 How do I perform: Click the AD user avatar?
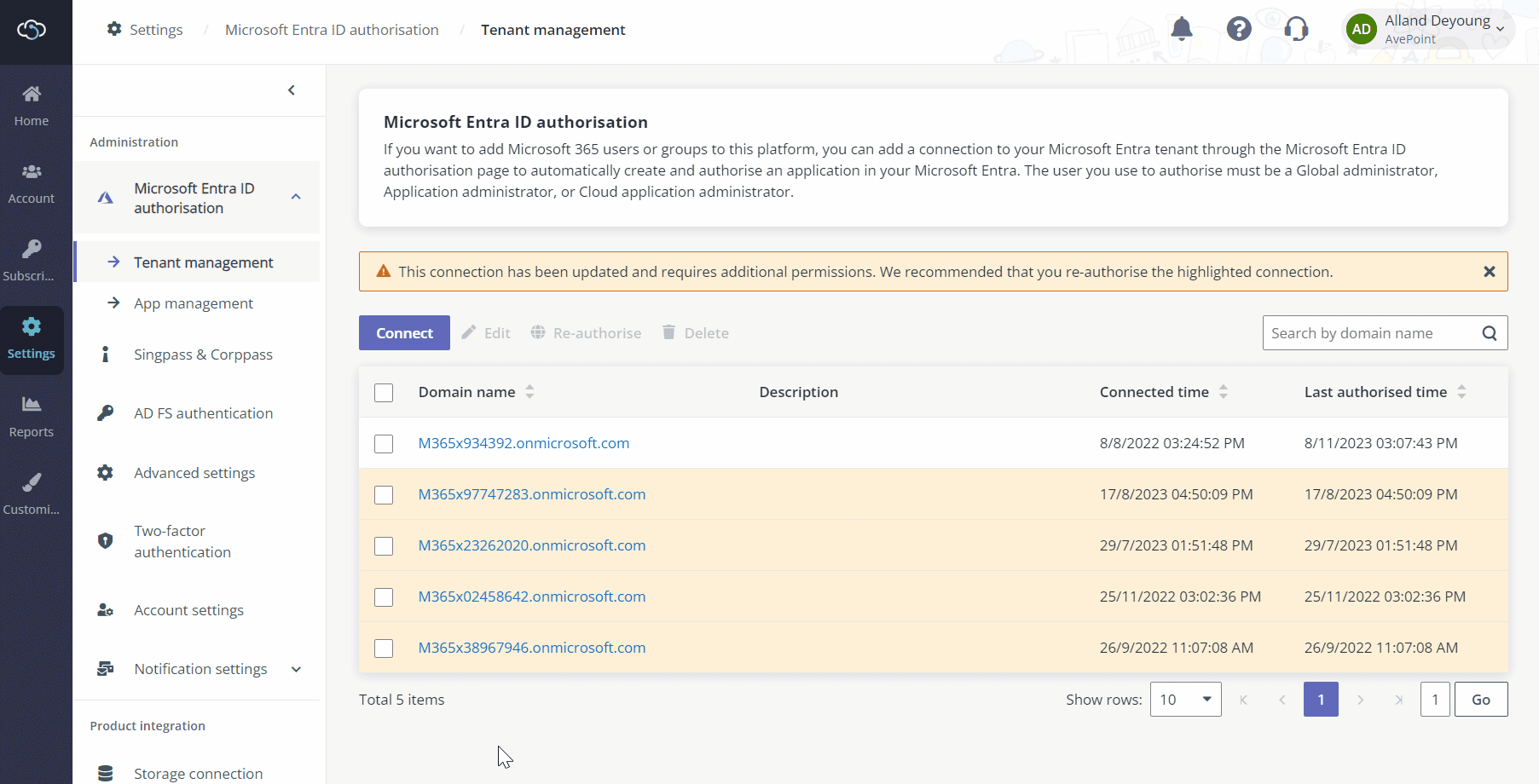(x=1362, y=29)
